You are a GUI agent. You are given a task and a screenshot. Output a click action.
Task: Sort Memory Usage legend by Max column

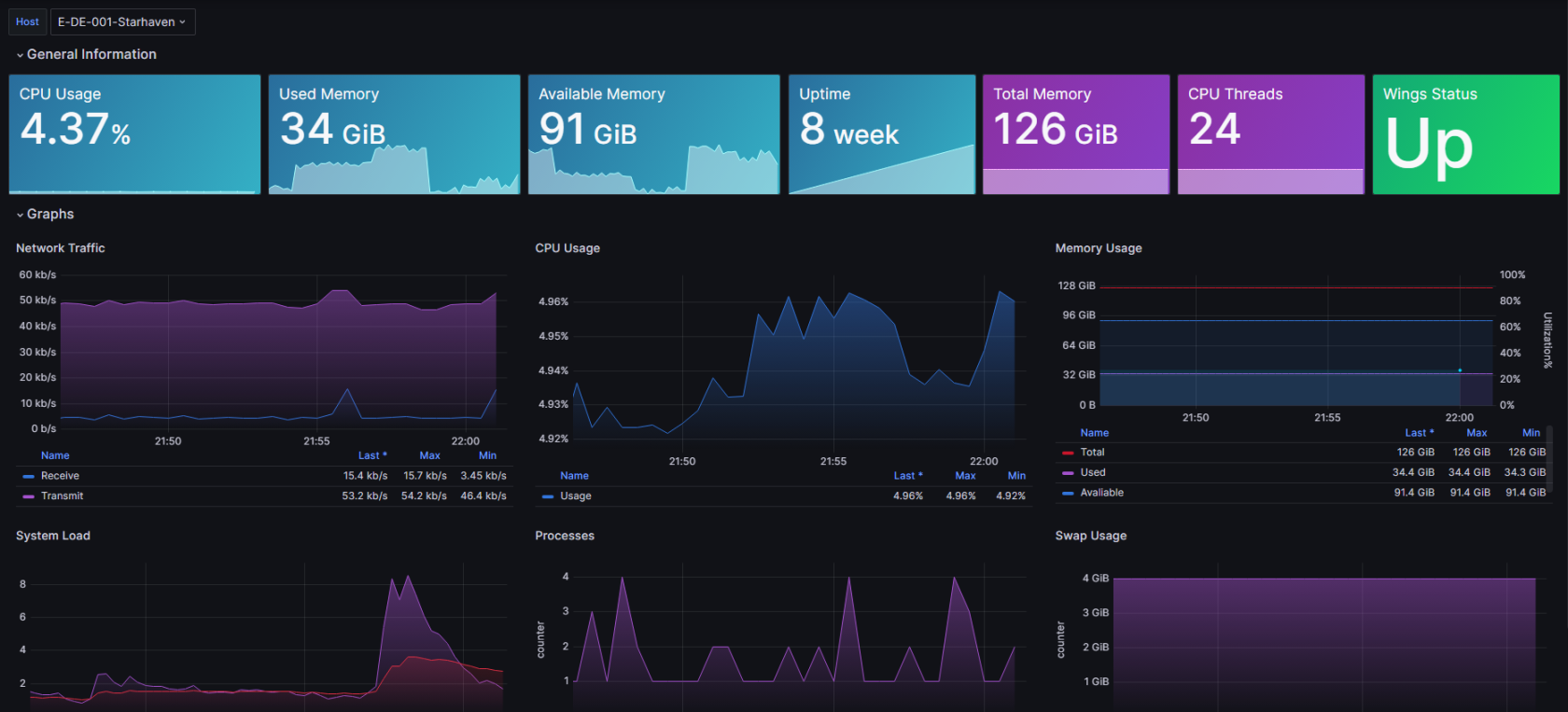1477,433
